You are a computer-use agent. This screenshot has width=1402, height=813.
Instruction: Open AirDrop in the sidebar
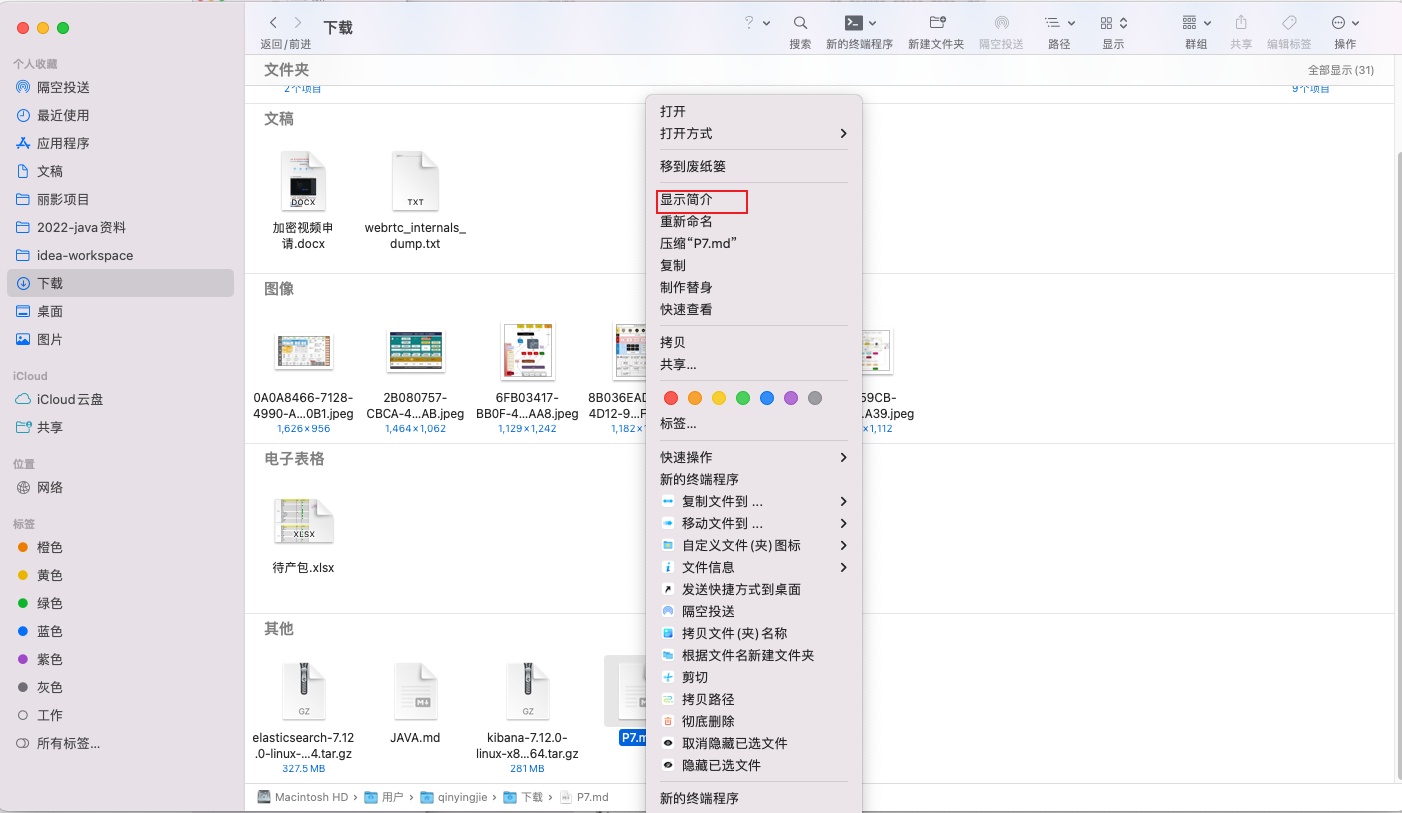coord(62,87)
